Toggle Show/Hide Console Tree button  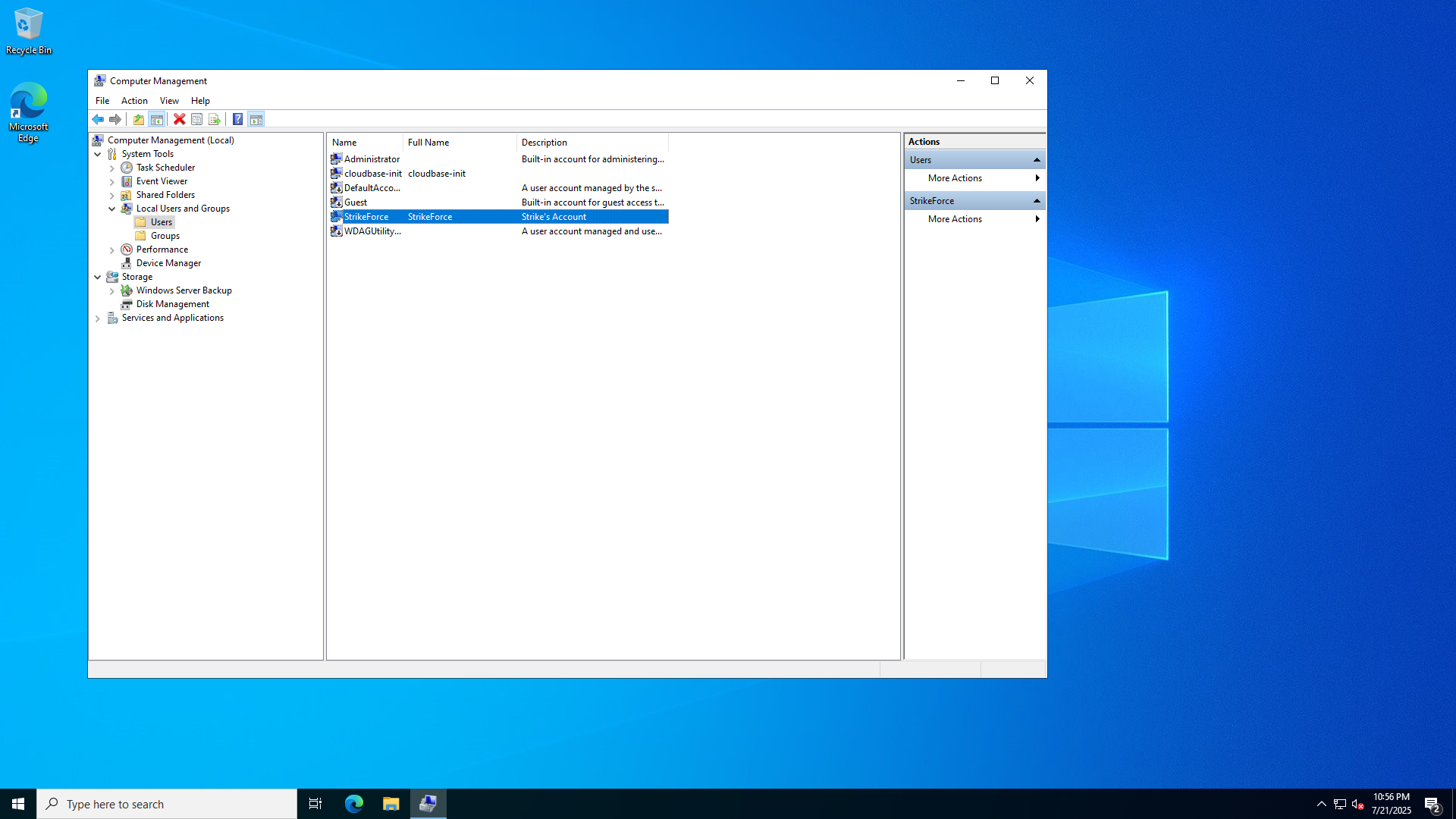point(157,119)
